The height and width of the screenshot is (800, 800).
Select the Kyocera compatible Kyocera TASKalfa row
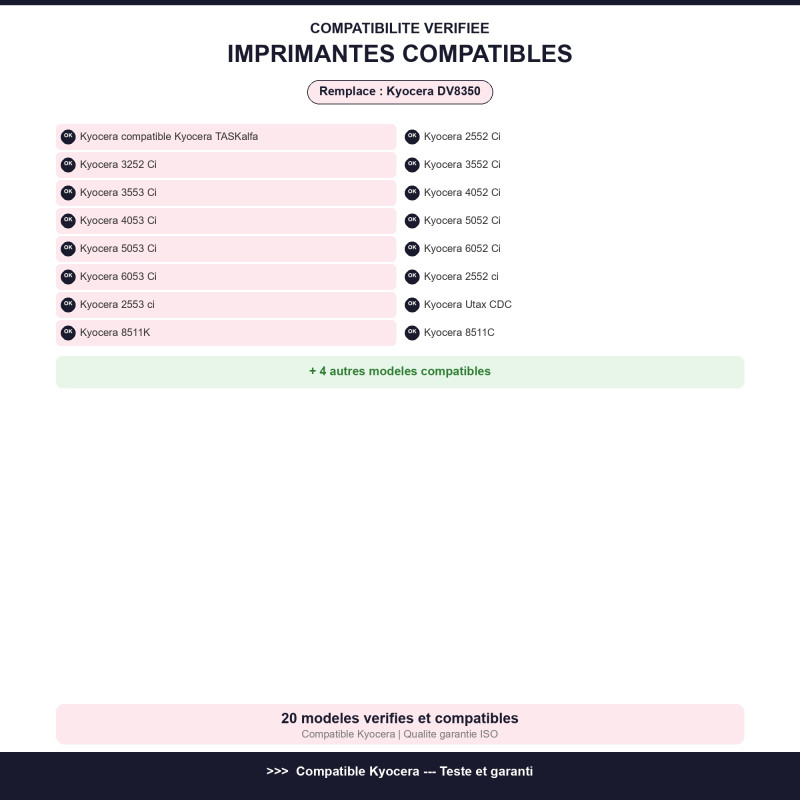[x=226, y=137]
